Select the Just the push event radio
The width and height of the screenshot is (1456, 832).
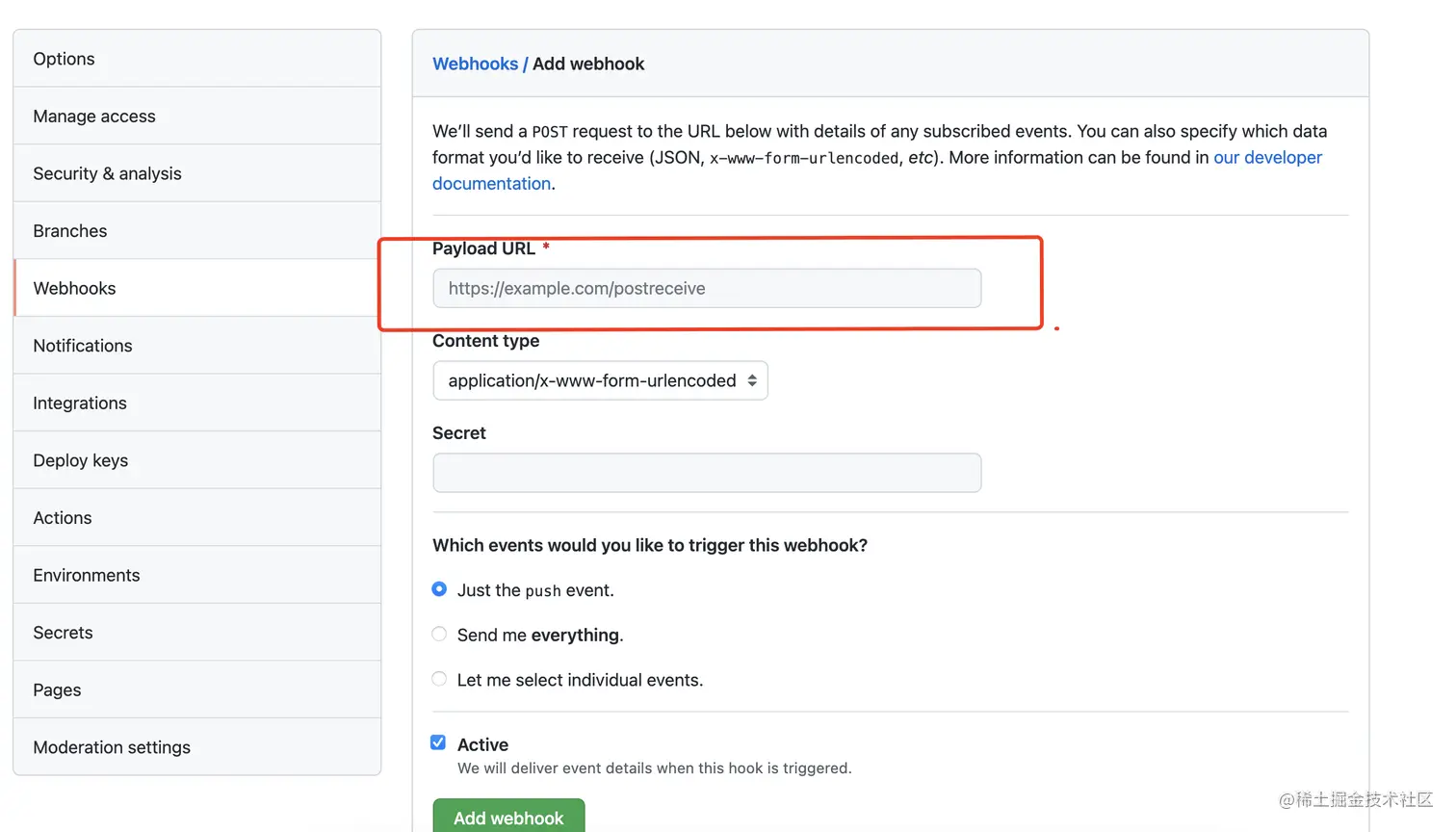tap(439, 589)
